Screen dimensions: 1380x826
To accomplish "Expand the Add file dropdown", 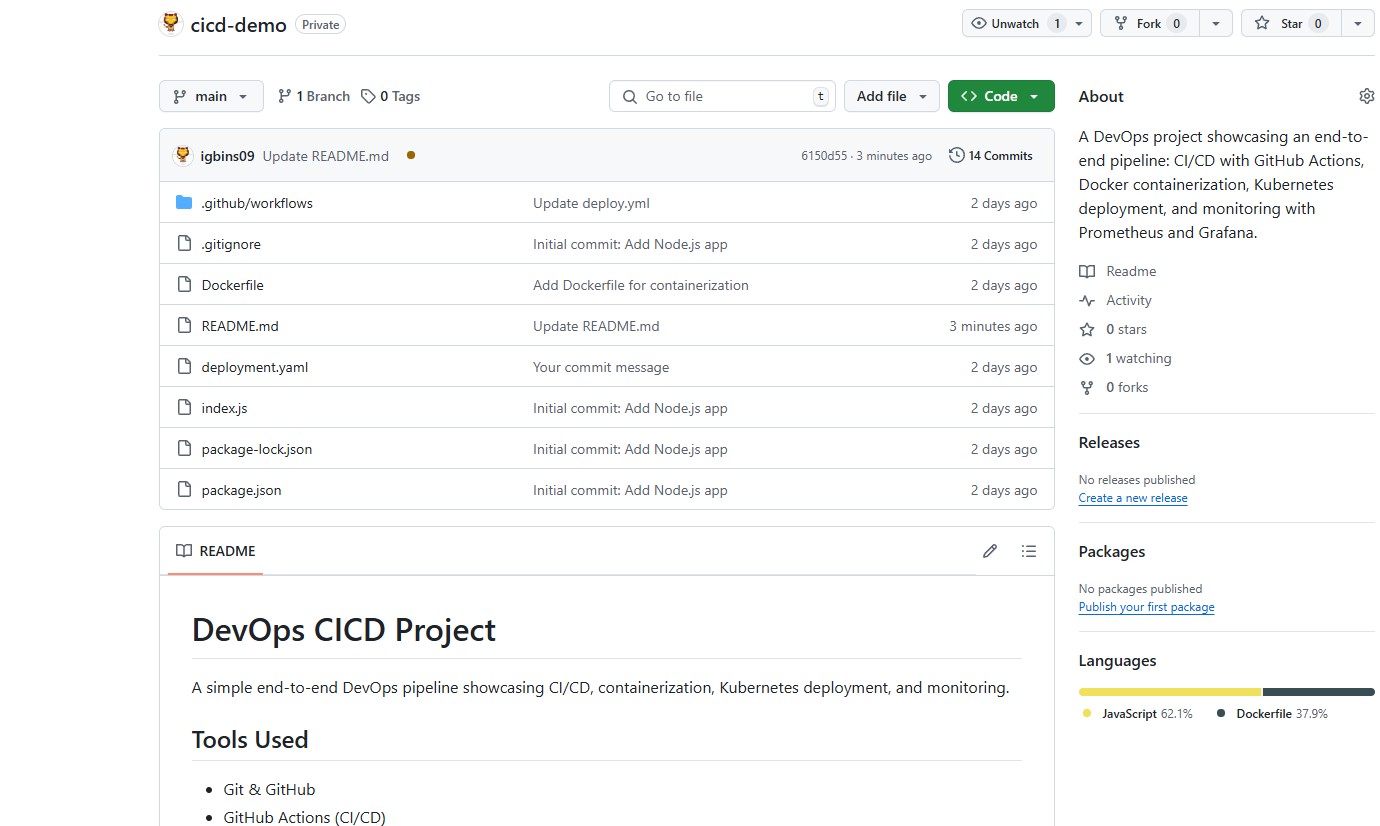I will click(891, 95).
